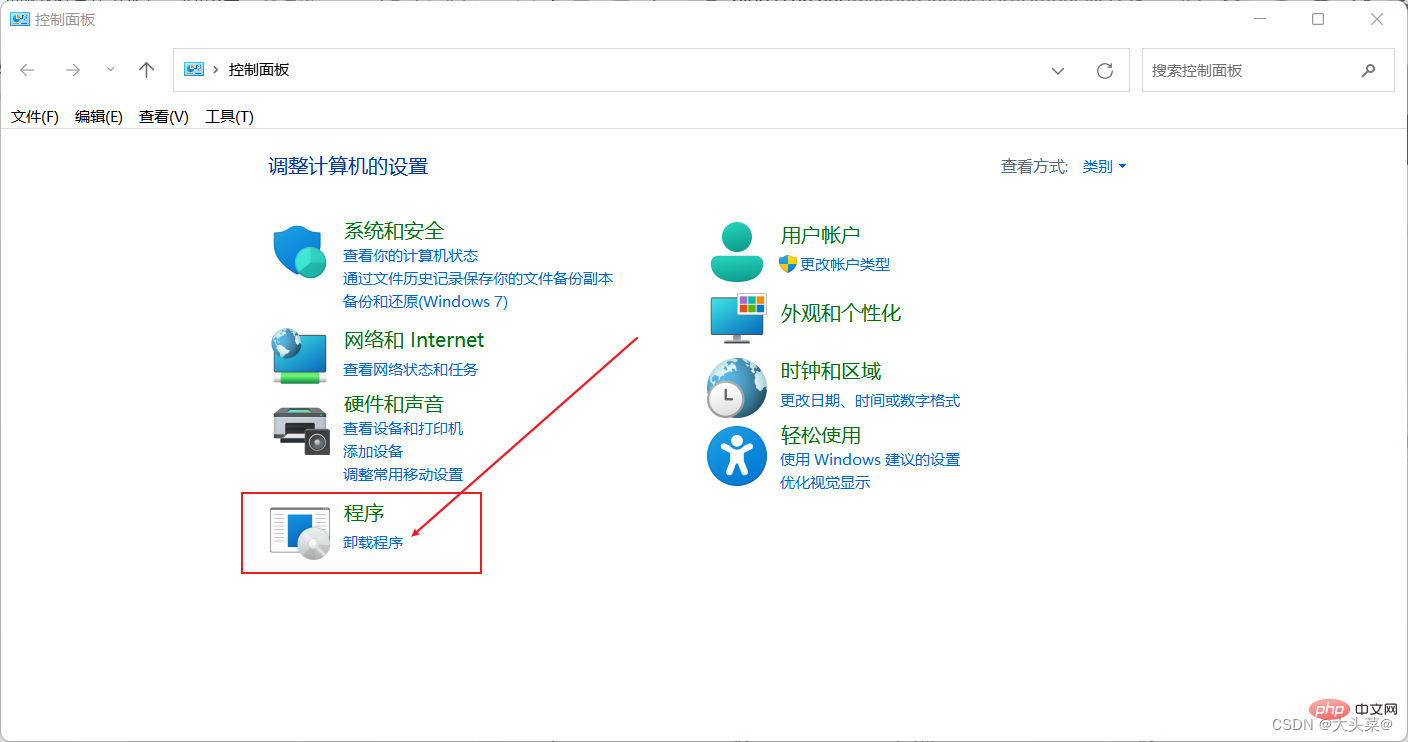Click the 查看你的计算机状态 link
The width and height of the screenshot is (1408, 742).
[411, 256]
